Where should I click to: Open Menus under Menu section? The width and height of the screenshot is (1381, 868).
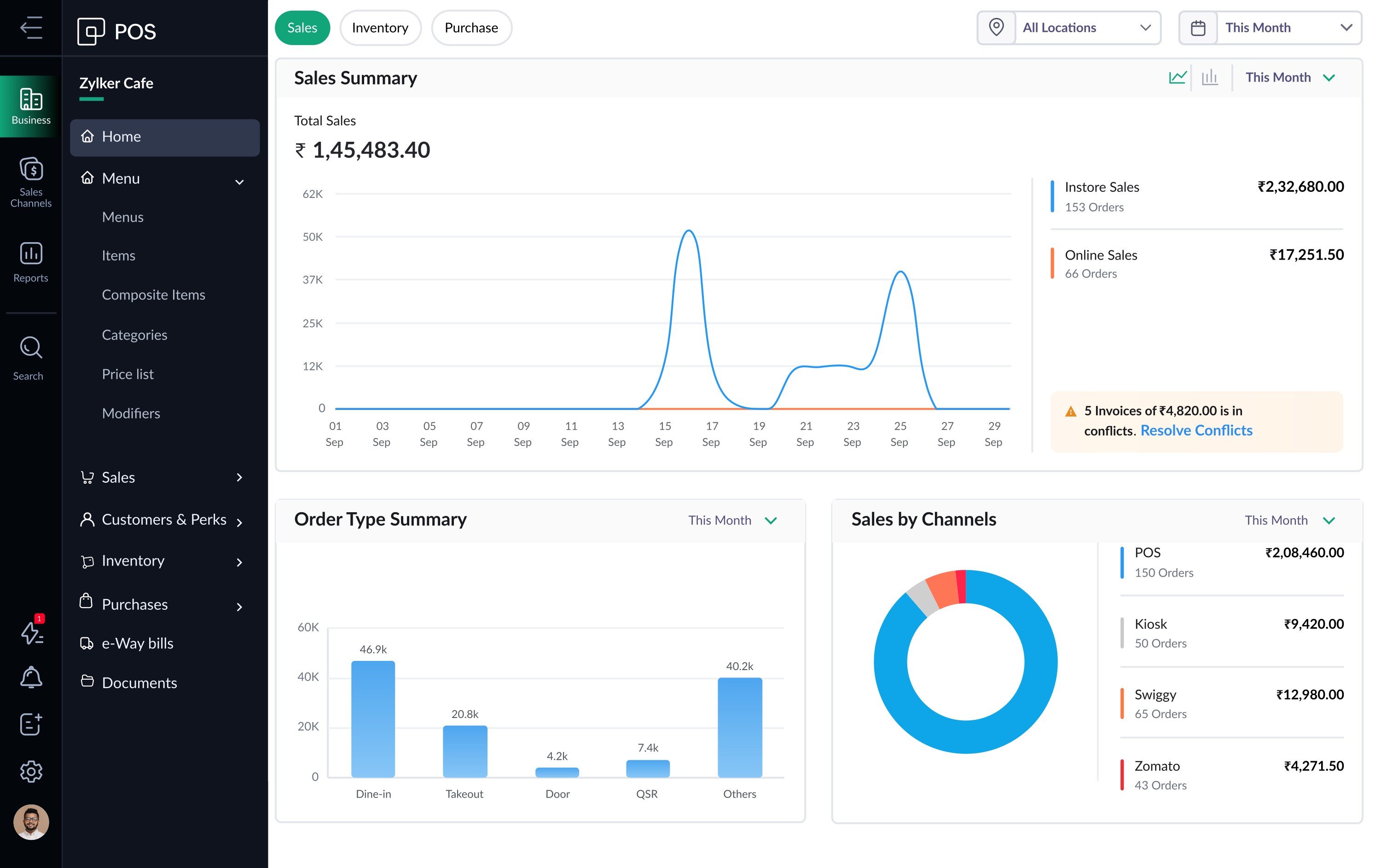point(123,217)
